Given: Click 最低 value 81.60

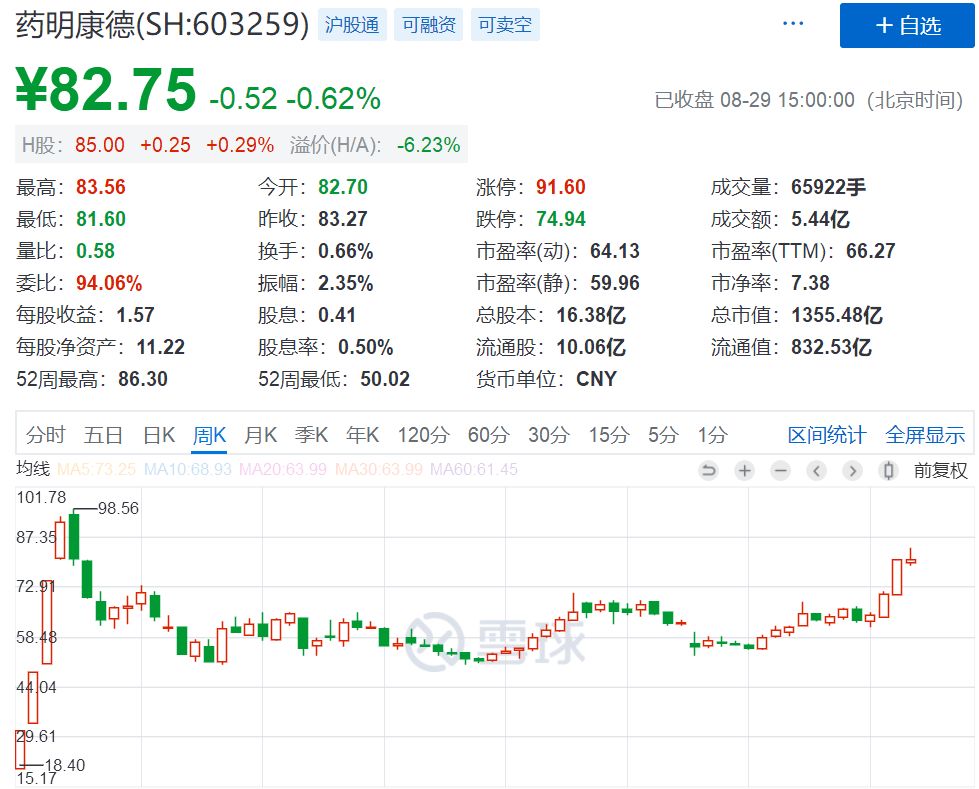Looking at the screenshot, I should [x=101, y=219].
